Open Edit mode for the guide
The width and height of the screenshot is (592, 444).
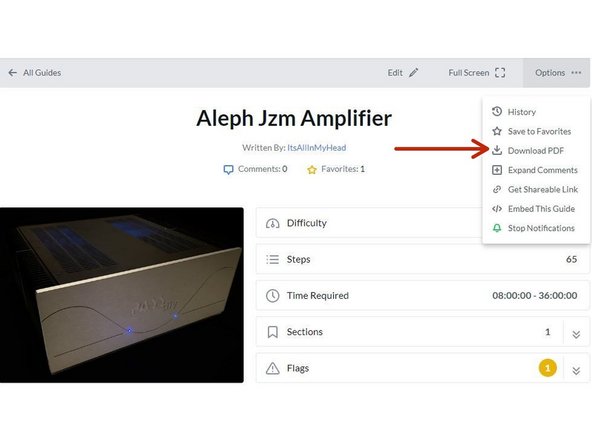tap(403, 72)
